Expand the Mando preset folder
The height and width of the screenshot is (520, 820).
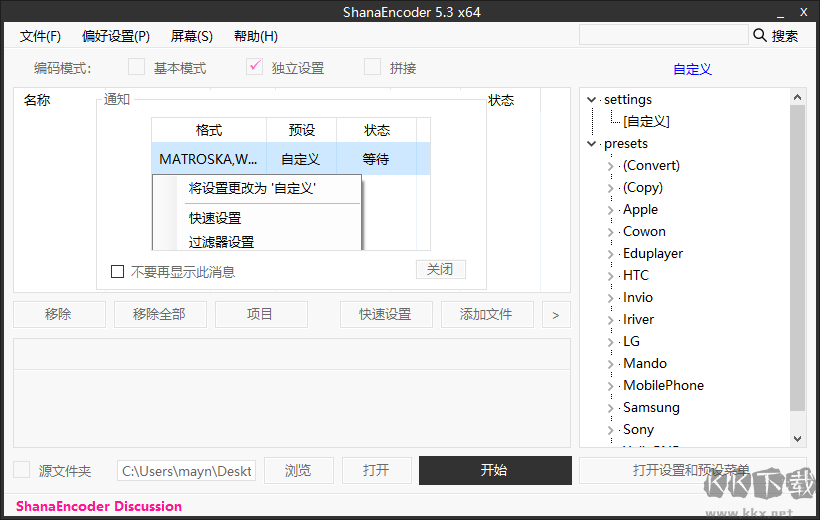(610, 364)
